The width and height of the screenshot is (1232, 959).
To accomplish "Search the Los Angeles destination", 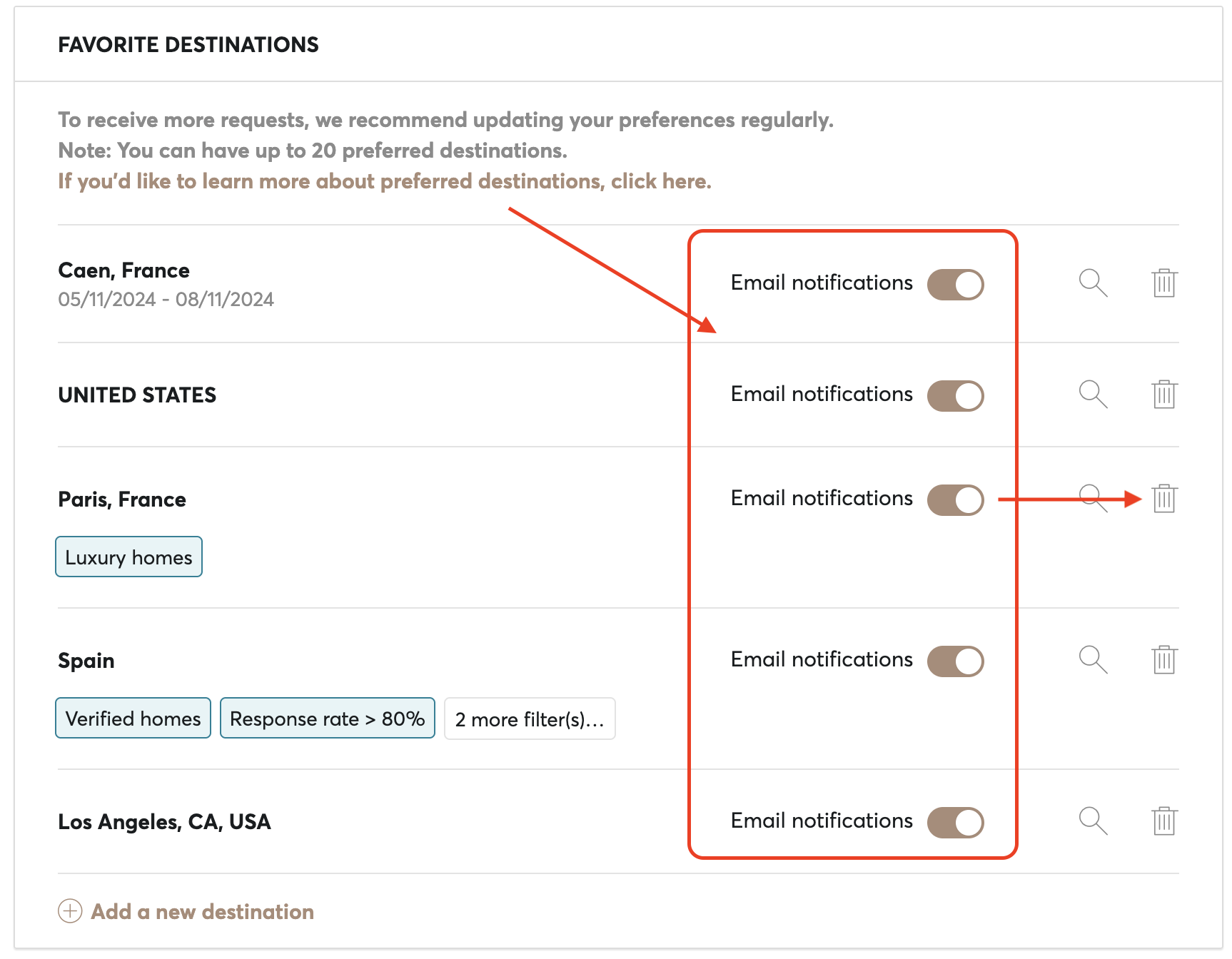I will click(x=1092, y=821).
